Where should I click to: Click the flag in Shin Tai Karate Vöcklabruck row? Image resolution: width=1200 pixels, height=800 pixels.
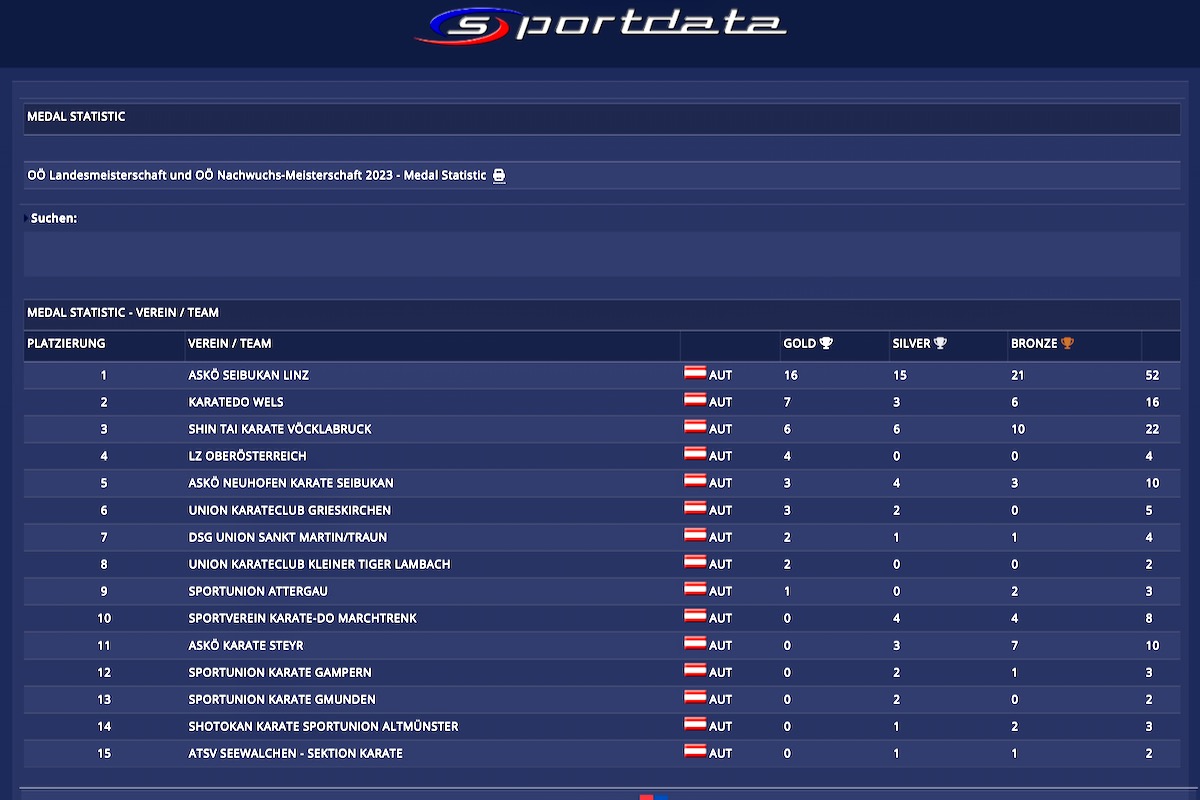[x=695, y=428]
